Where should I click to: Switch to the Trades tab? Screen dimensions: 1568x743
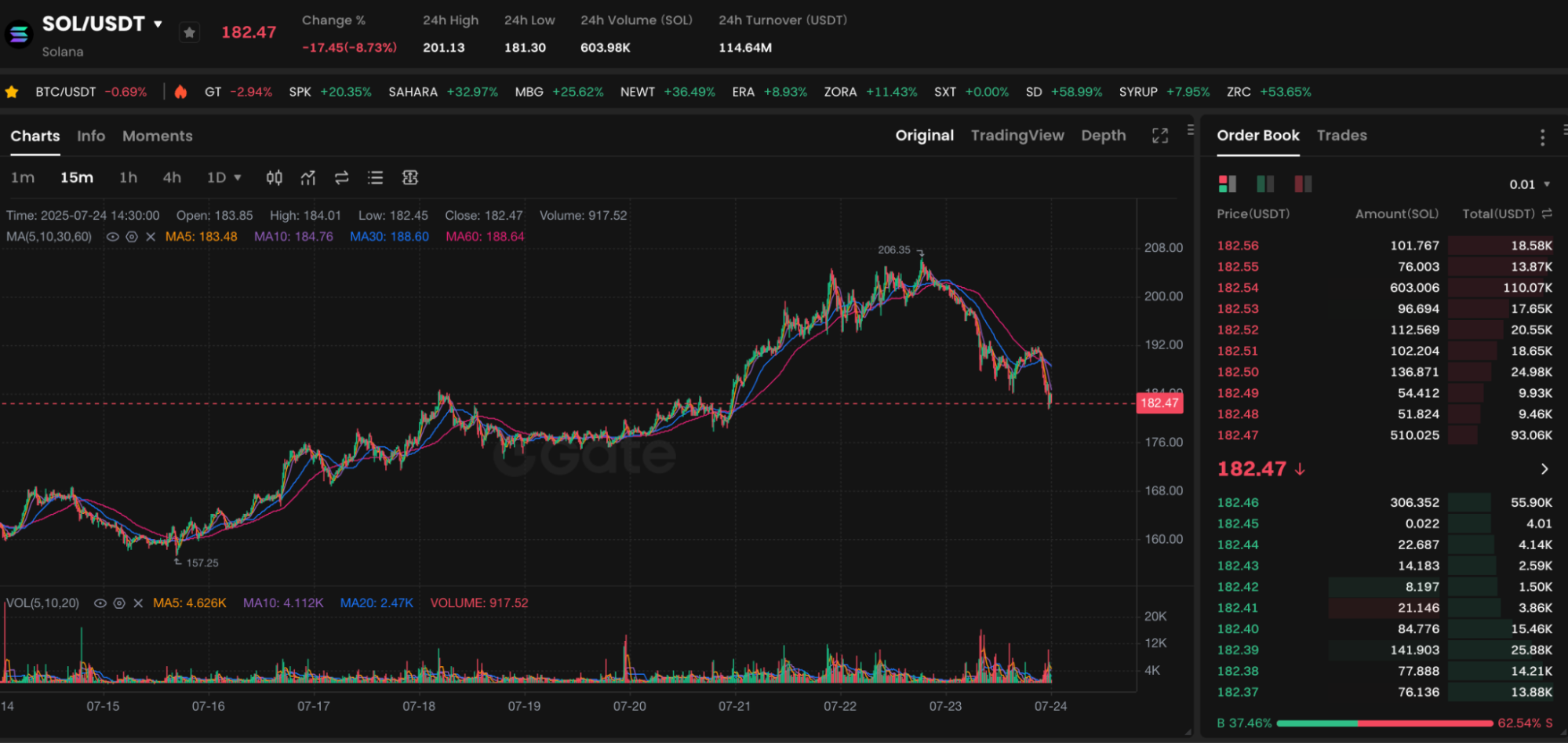(x=1342, y=136)
